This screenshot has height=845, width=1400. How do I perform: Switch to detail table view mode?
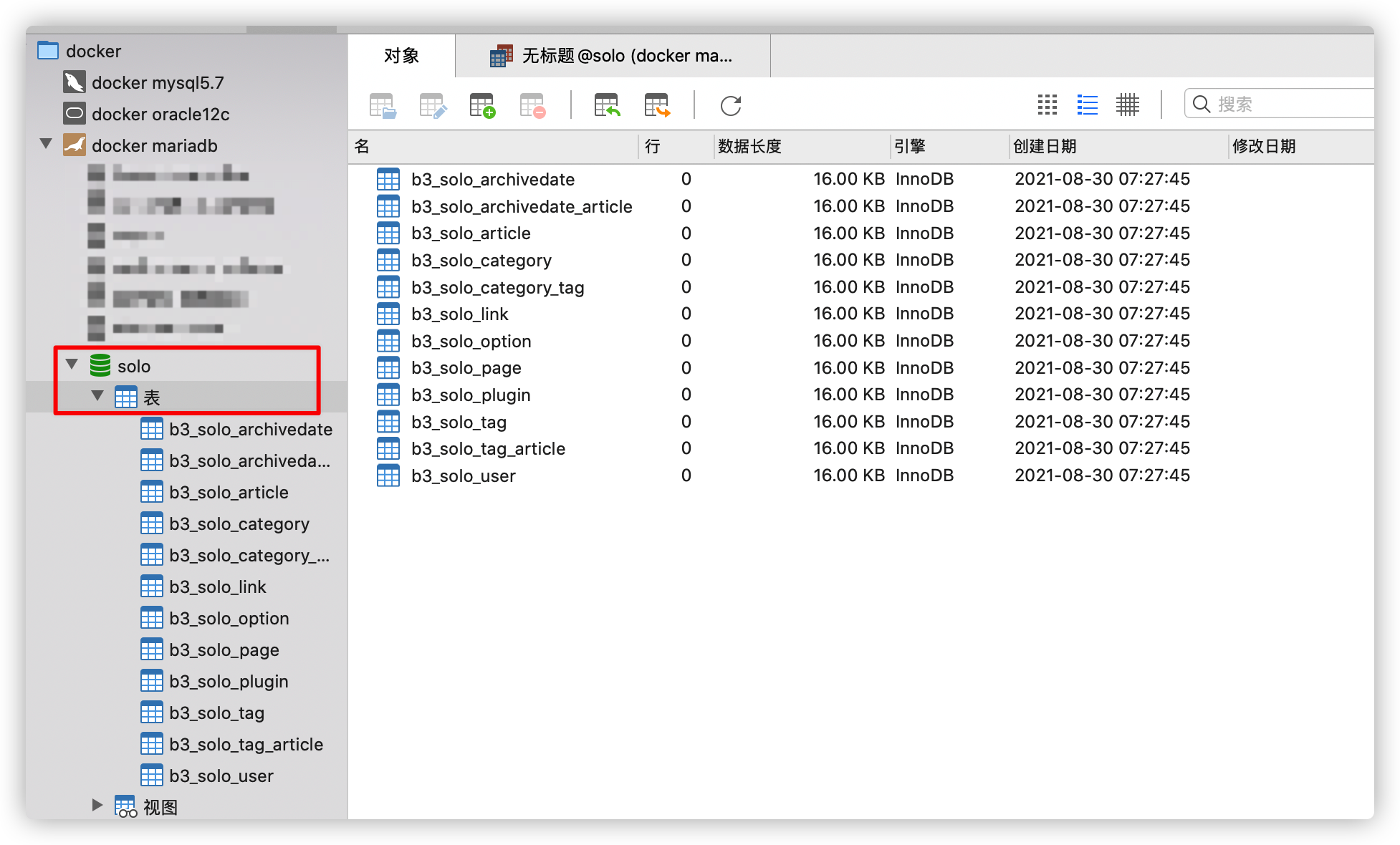pyautogui.click(x=1127, y=105)
